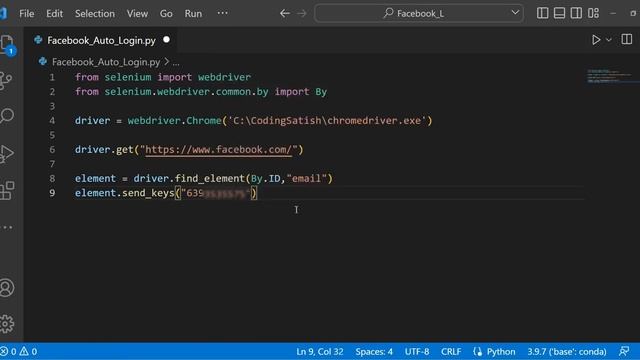Image resolution: width=640 pixels, height=360 pixels.
Task: Open the Extensions view
Action: (7, 191)
